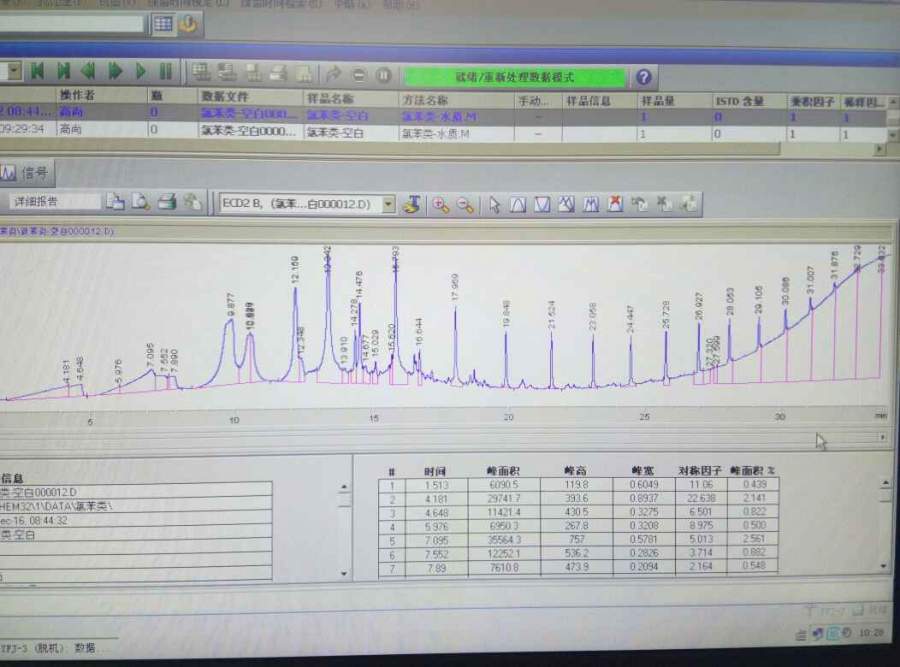Screen dimensions: 900x667
Task: Click the yellow icon next to the table grid icon
Action: [188, 24]
